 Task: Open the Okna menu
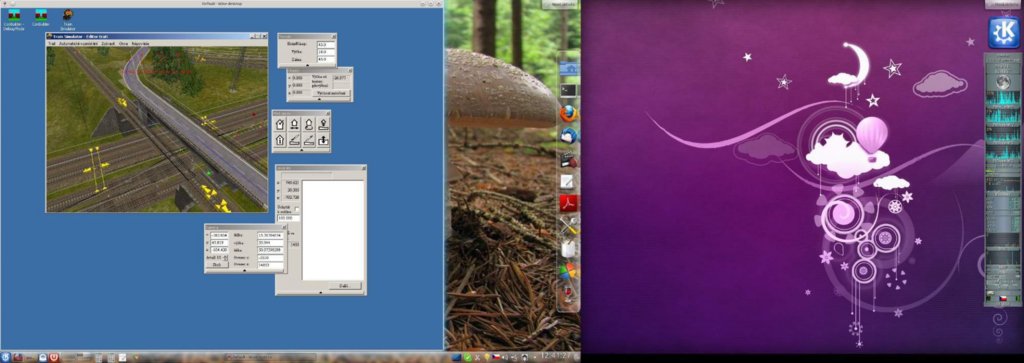click(x=123, y=43)
